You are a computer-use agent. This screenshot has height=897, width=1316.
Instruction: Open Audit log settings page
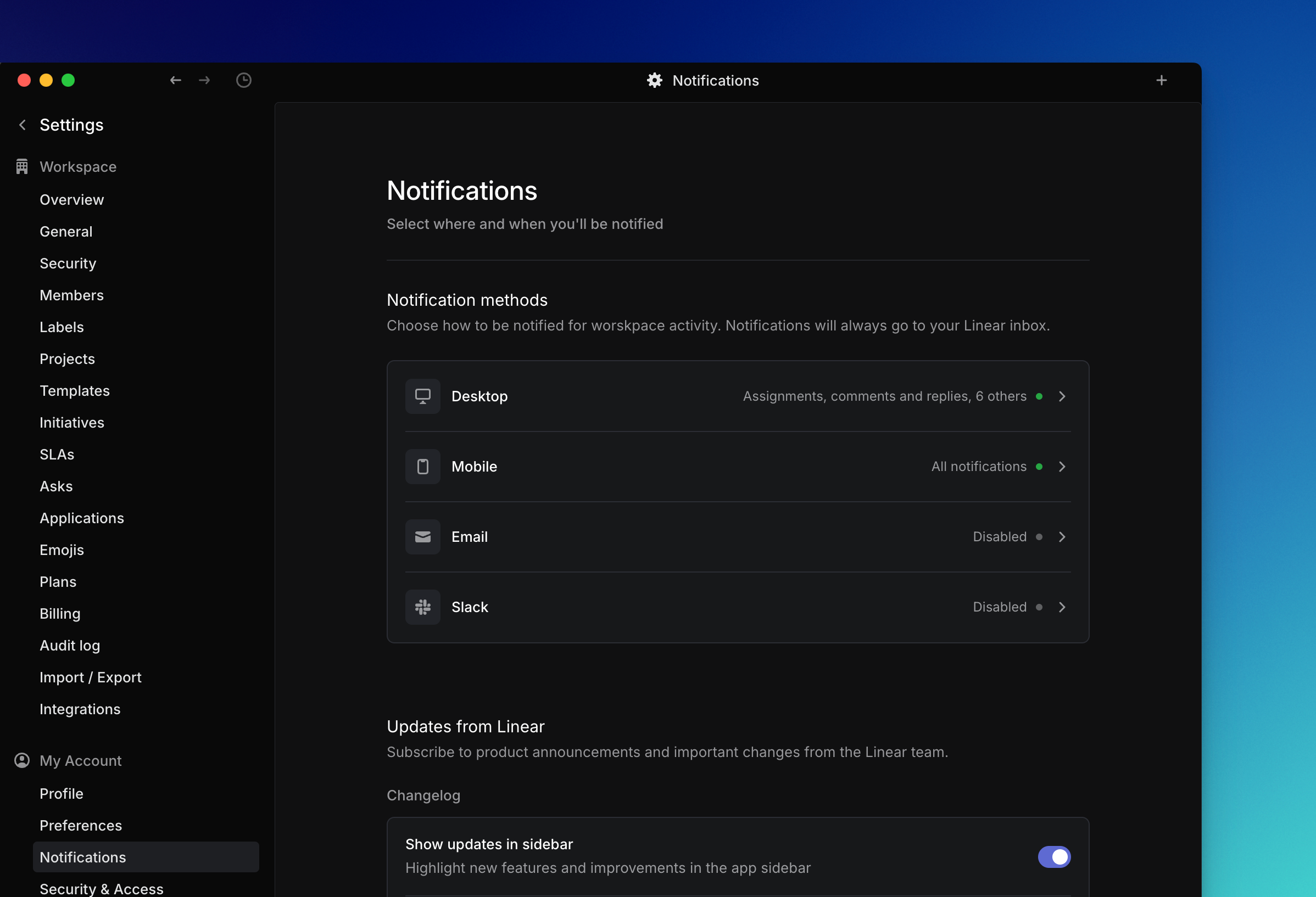70,645
